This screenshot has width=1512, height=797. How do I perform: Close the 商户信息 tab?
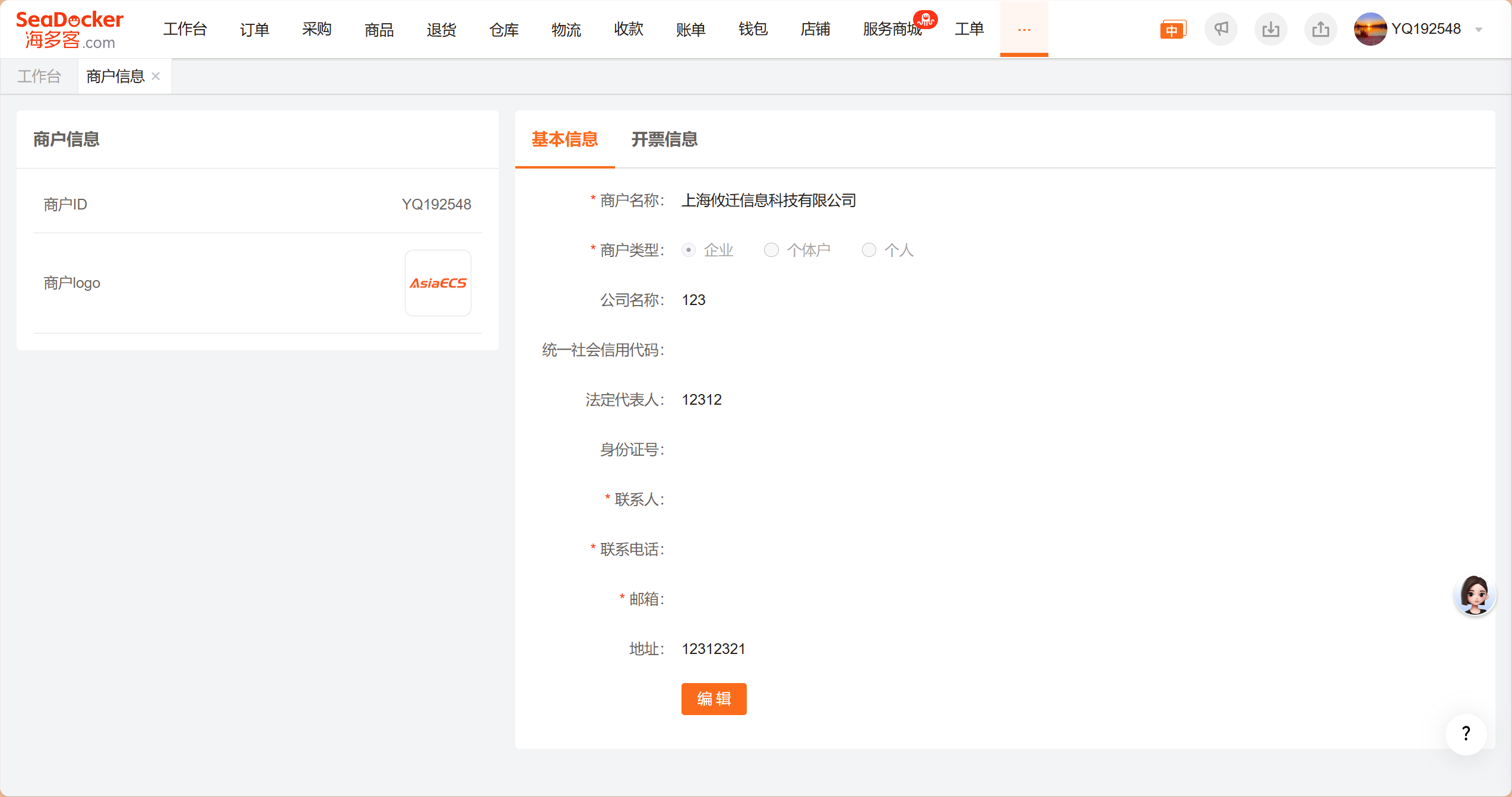(x=156, y=76)
